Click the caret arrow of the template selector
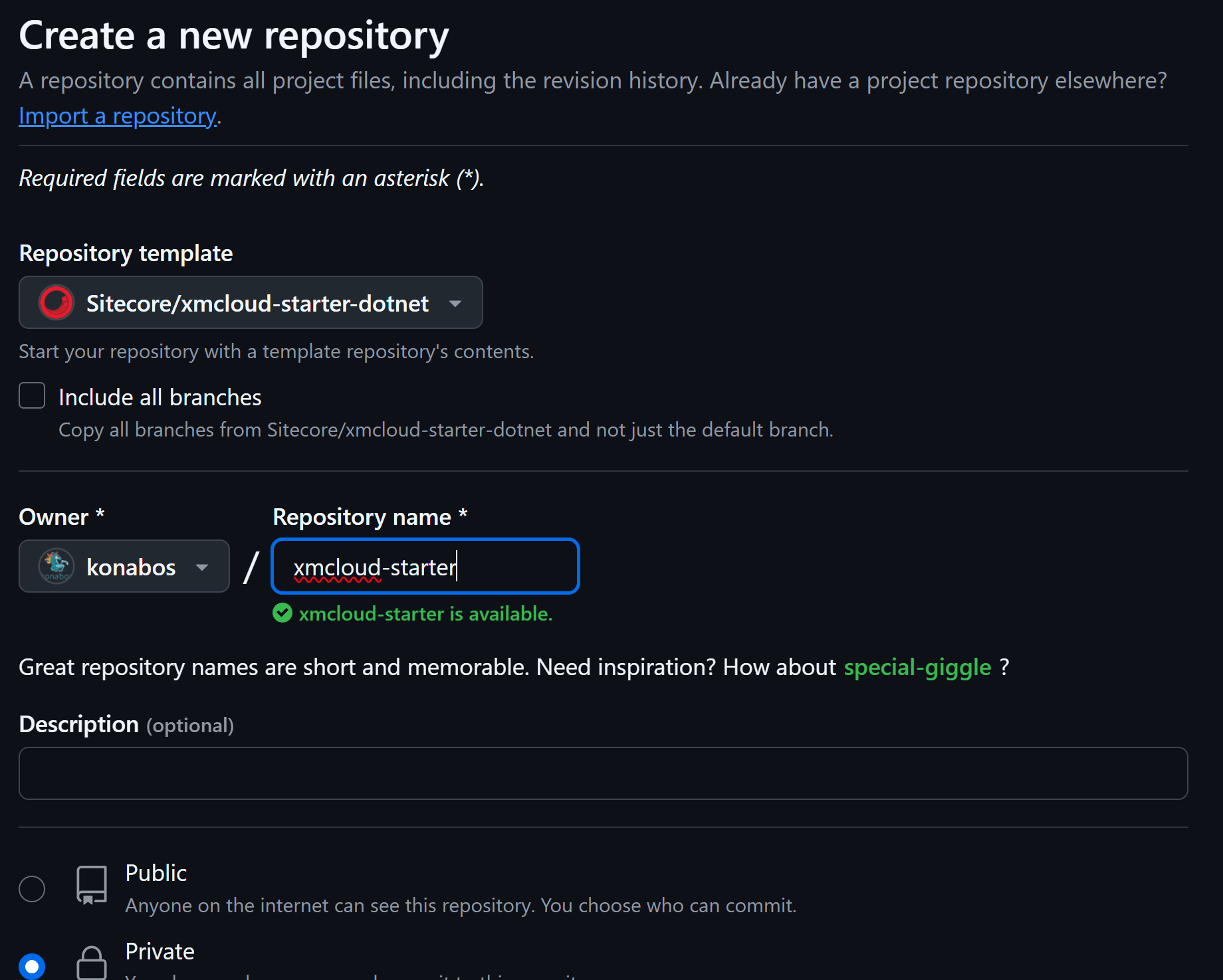This screenshot has width=1223, height=980. [455, 304]
